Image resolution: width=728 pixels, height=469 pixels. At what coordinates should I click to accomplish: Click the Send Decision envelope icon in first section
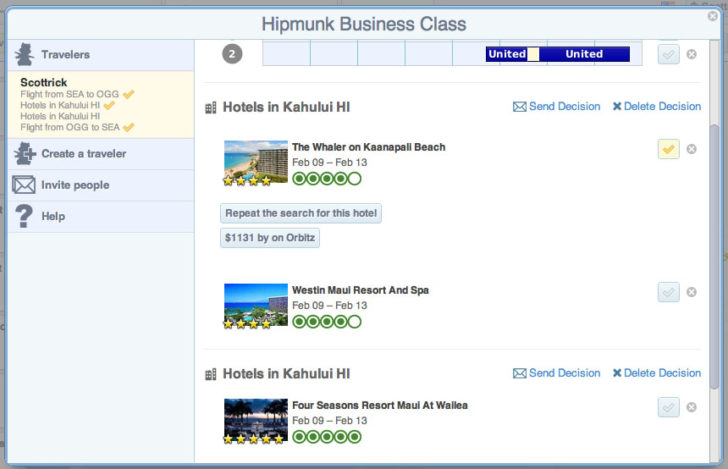[520, 107]
